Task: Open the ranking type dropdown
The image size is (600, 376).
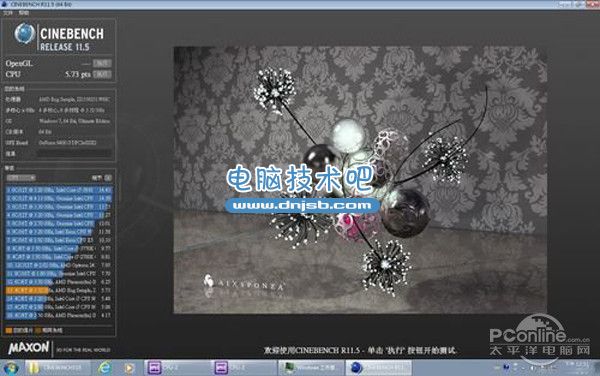Action: [21, 178]
